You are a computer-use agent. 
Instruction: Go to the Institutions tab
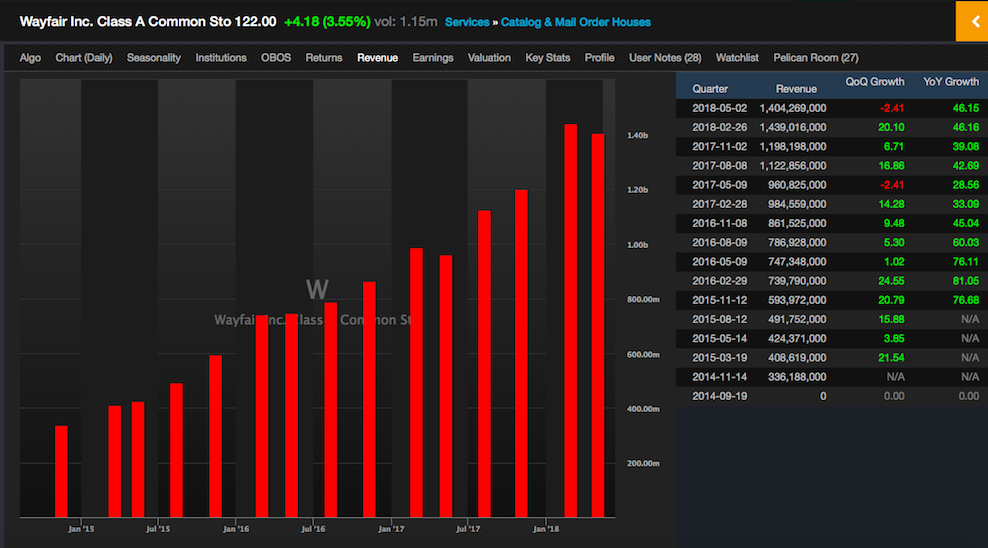tap(221, 58)
